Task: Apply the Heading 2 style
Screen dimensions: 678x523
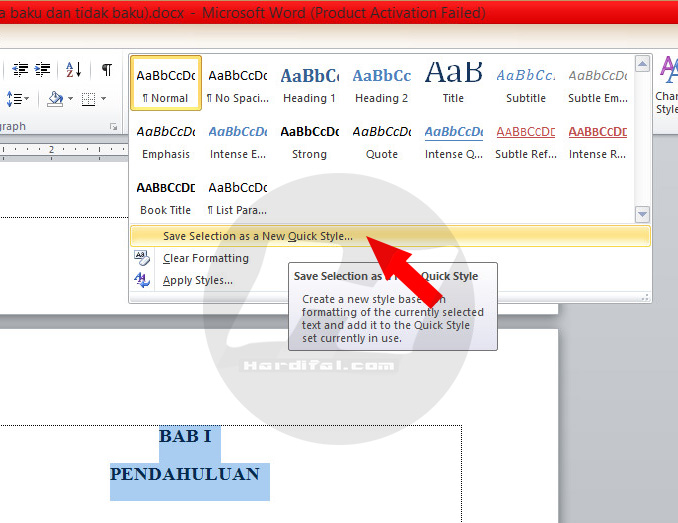Action: [381, 83]
